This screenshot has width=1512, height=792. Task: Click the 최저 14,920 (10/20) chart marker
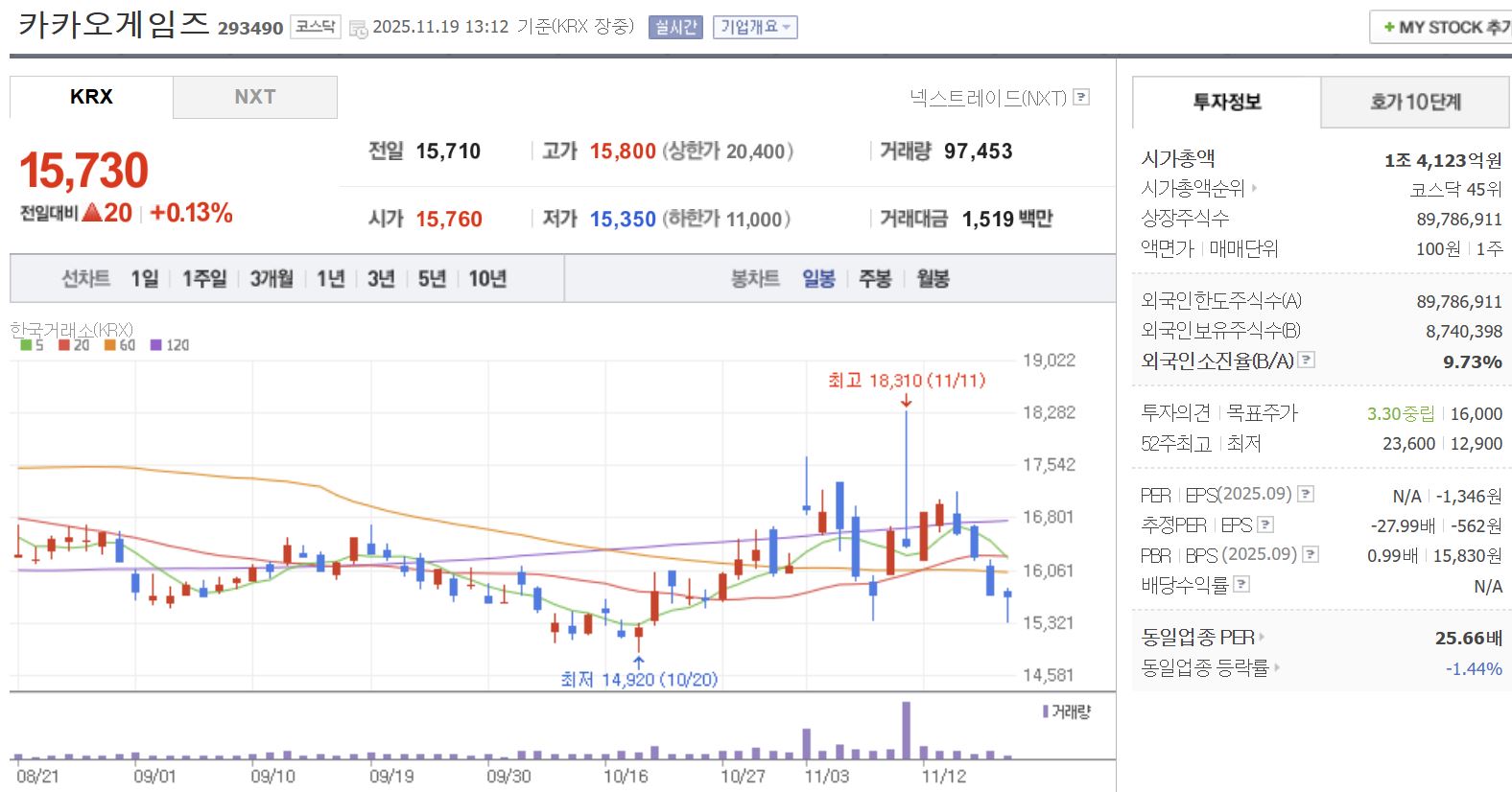pos(639,679)
